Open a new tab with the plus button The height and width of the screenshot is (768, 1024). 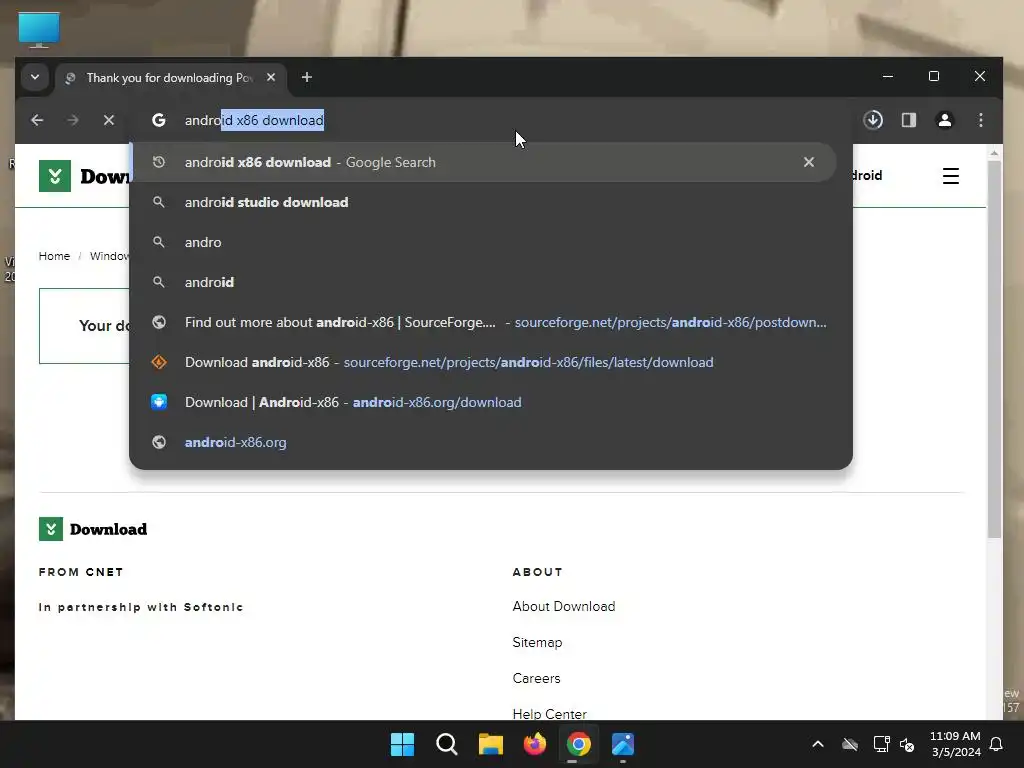[306, 77]
